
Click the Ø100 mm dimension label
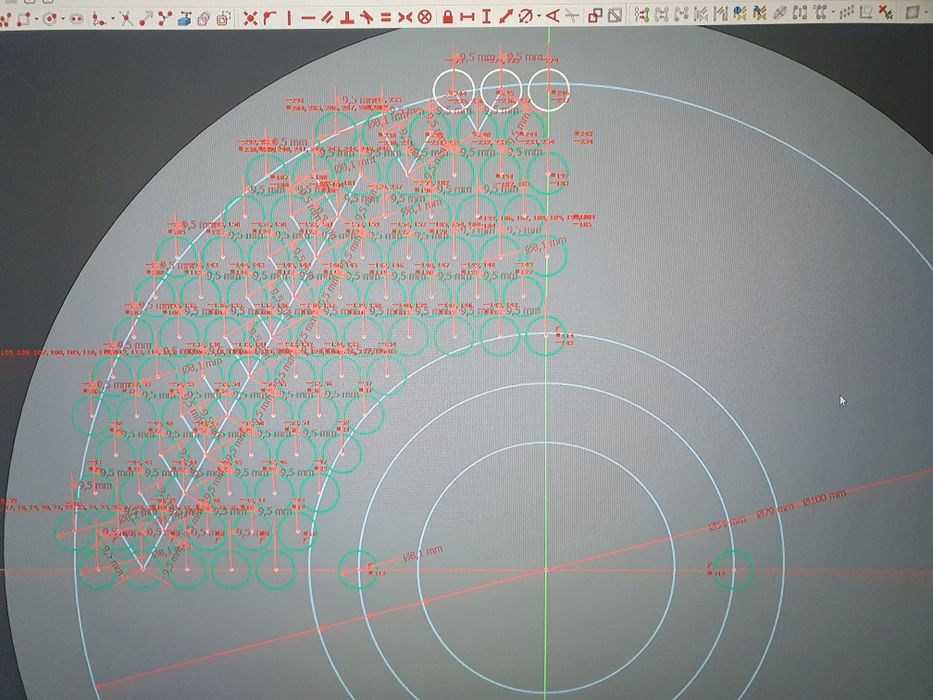tap(824, 498)
